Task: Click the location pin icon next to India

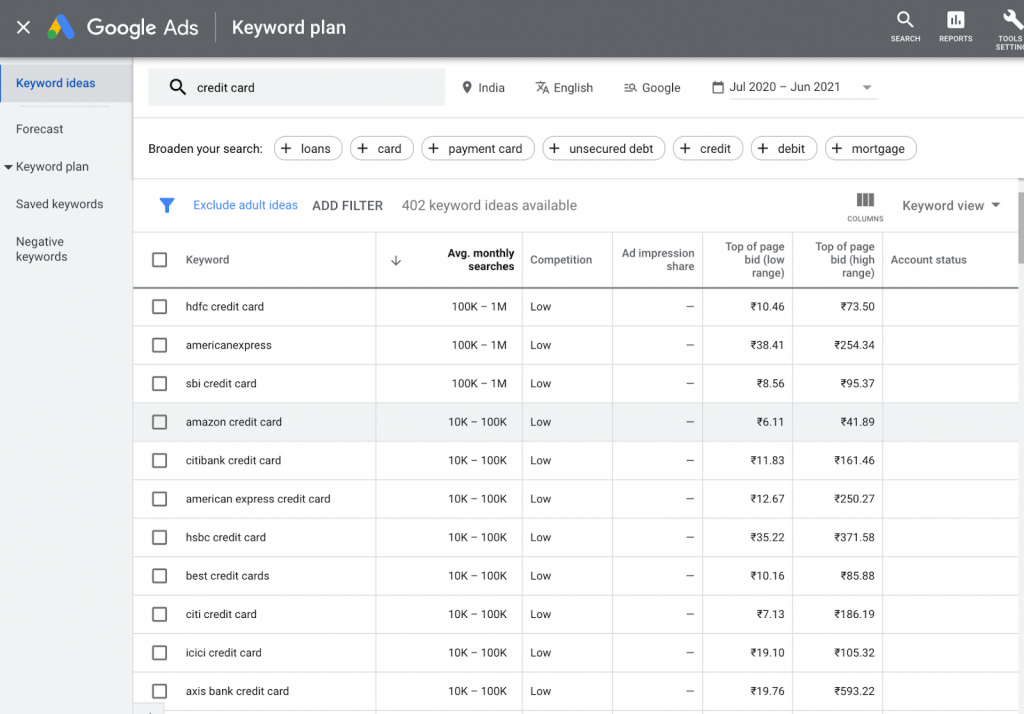Action: [467, 88]
